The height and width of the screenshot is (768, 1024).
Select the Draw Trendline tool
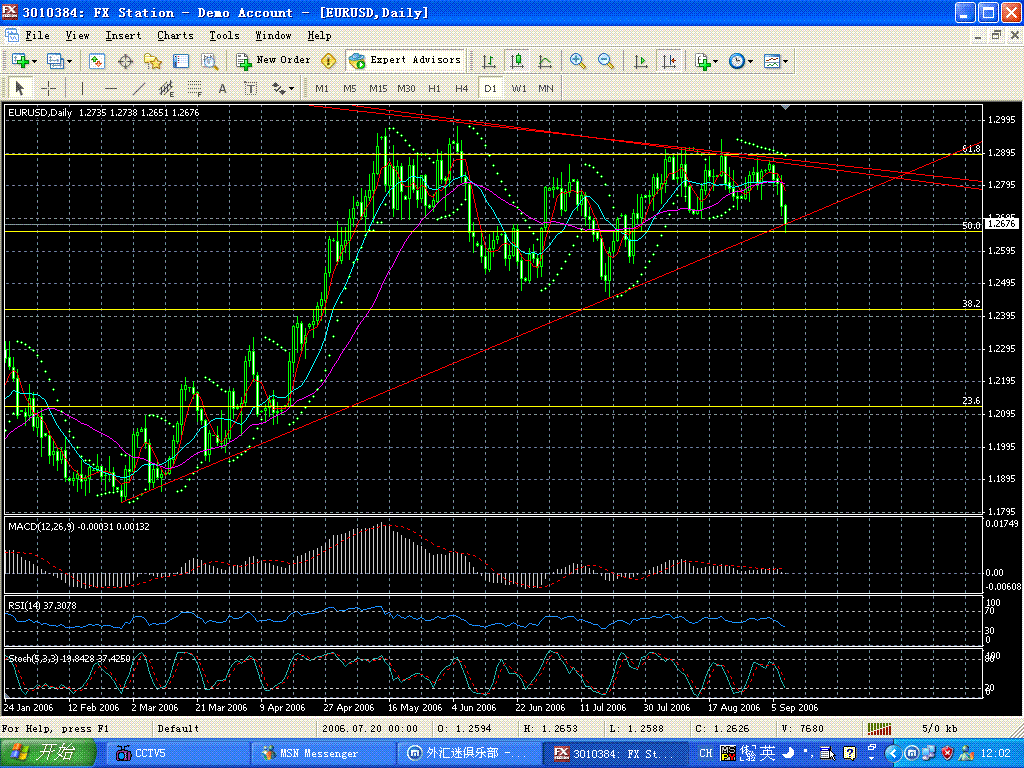click(139, 88)
